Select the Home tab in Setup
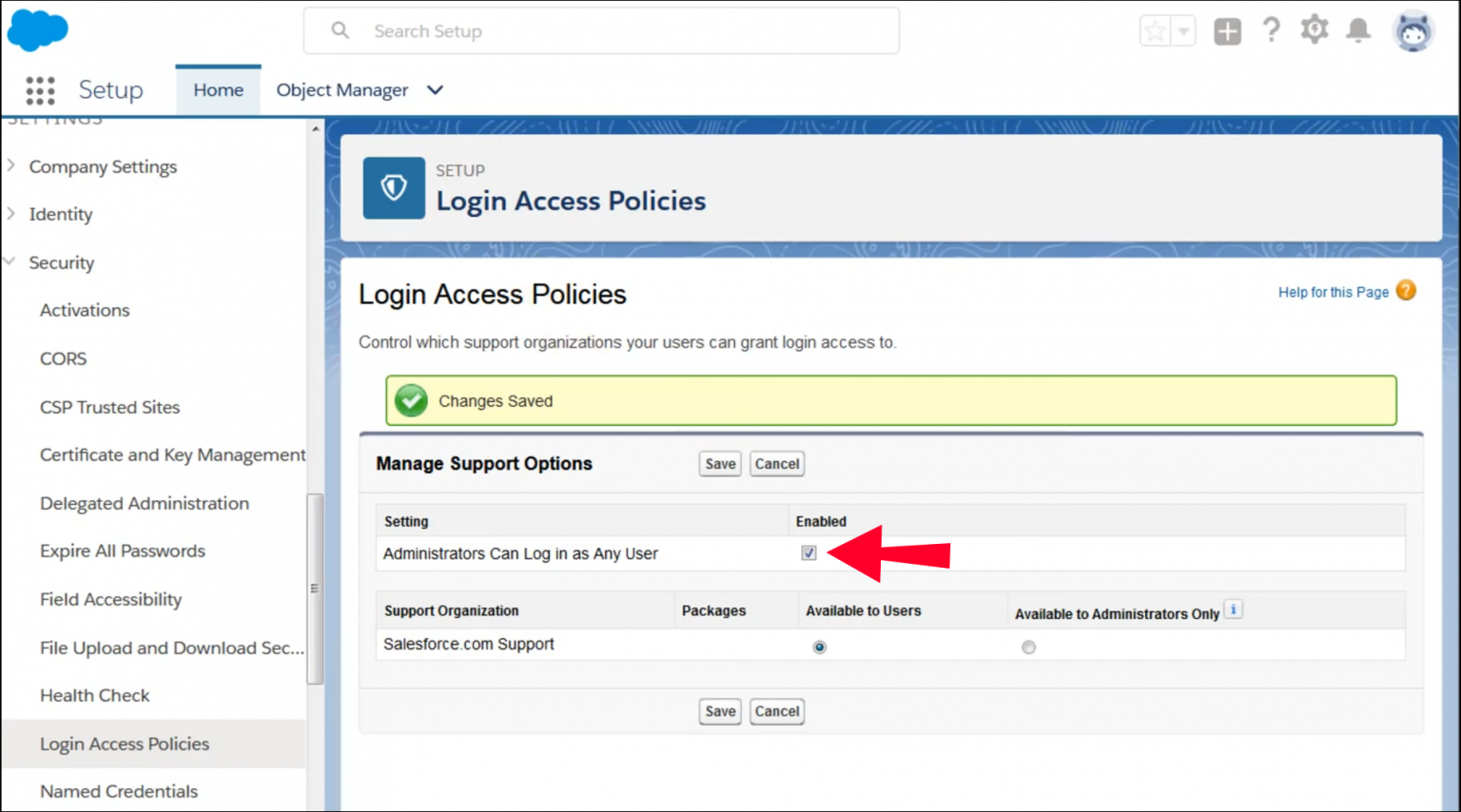Viewport: 1461px width, 812px height. point(218,89)
